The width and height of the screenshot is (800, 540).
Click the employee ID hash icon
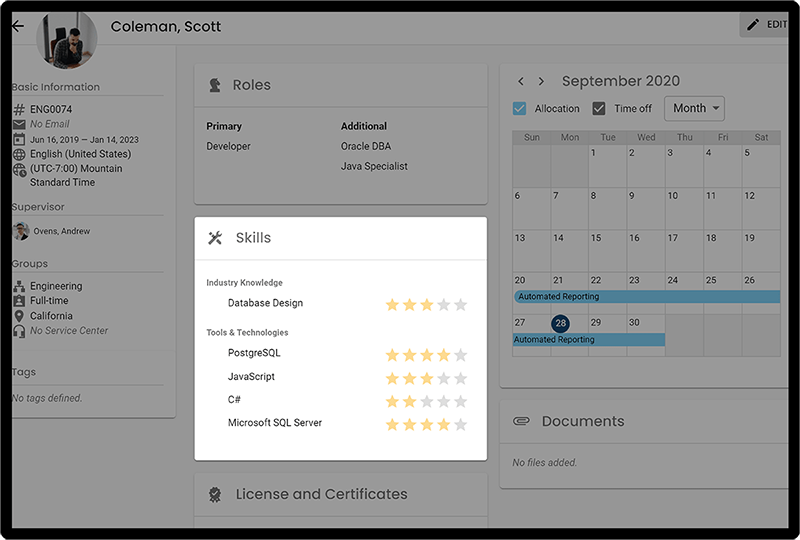(19, 110)
